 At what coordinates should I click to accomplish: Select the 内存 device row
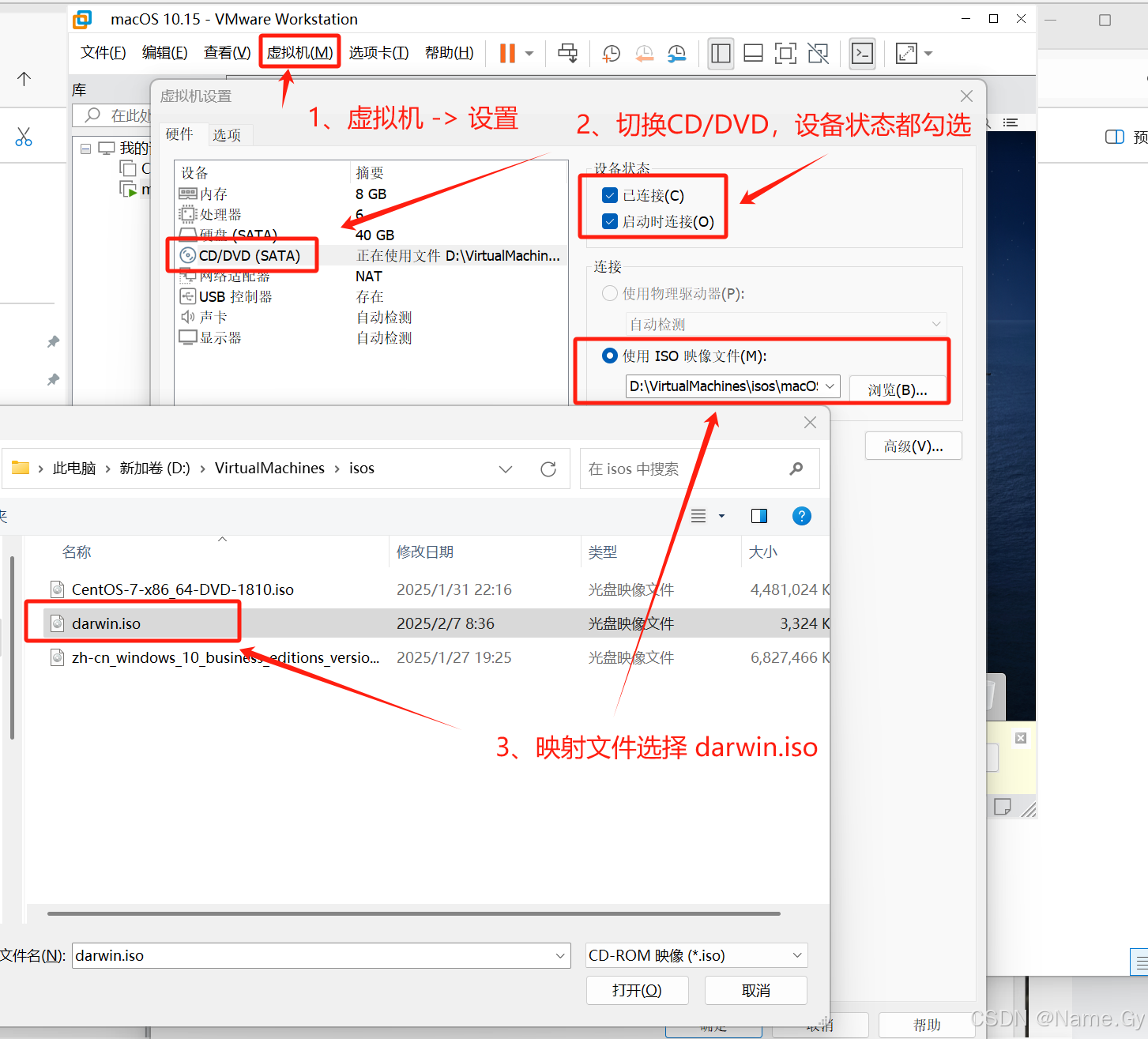(371, 194)
